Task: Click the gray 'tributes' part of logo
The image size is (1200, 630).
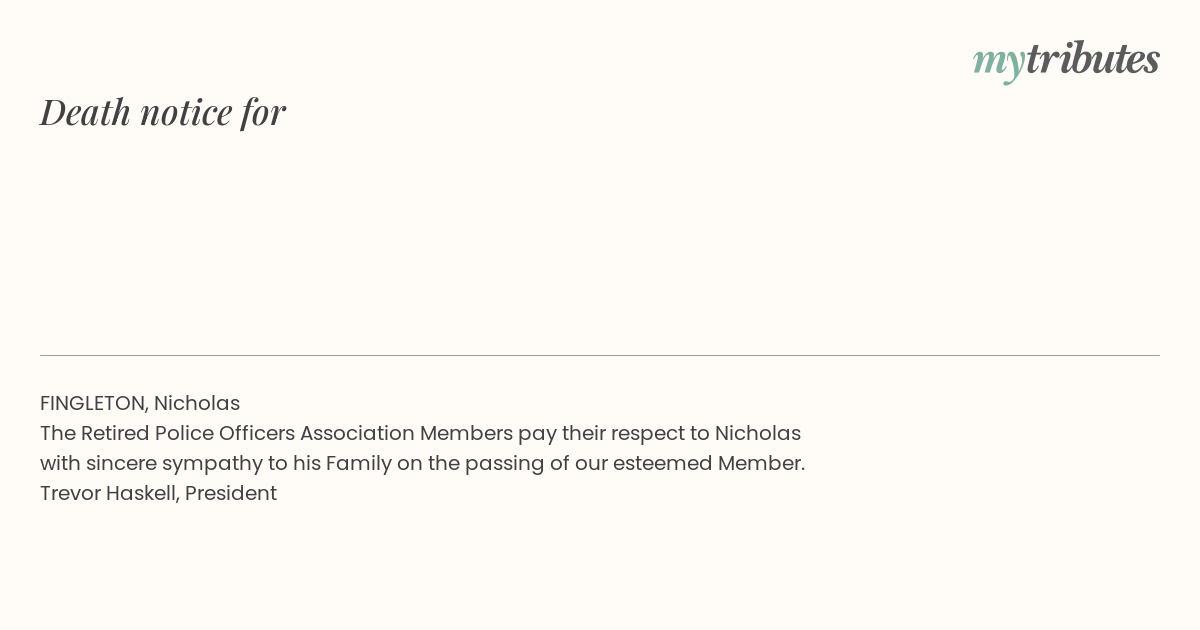Action: click(1093, 58)
